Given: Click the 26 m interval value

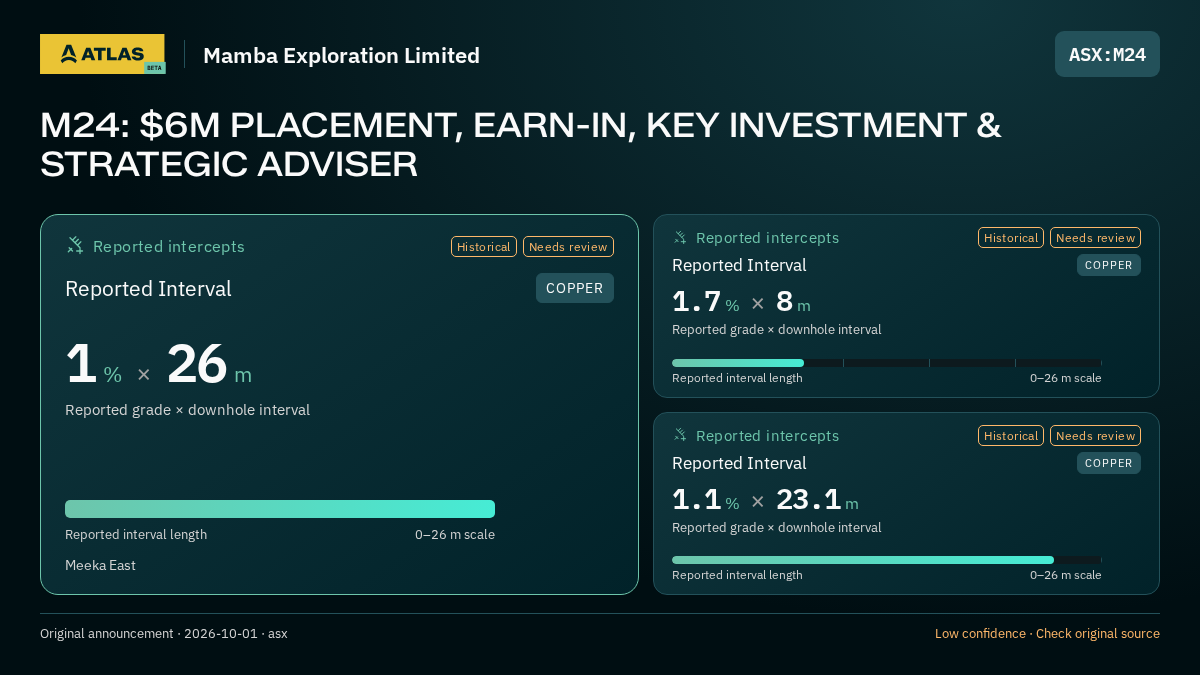Looking at the screenshot, I should click(x=209, y=364).
